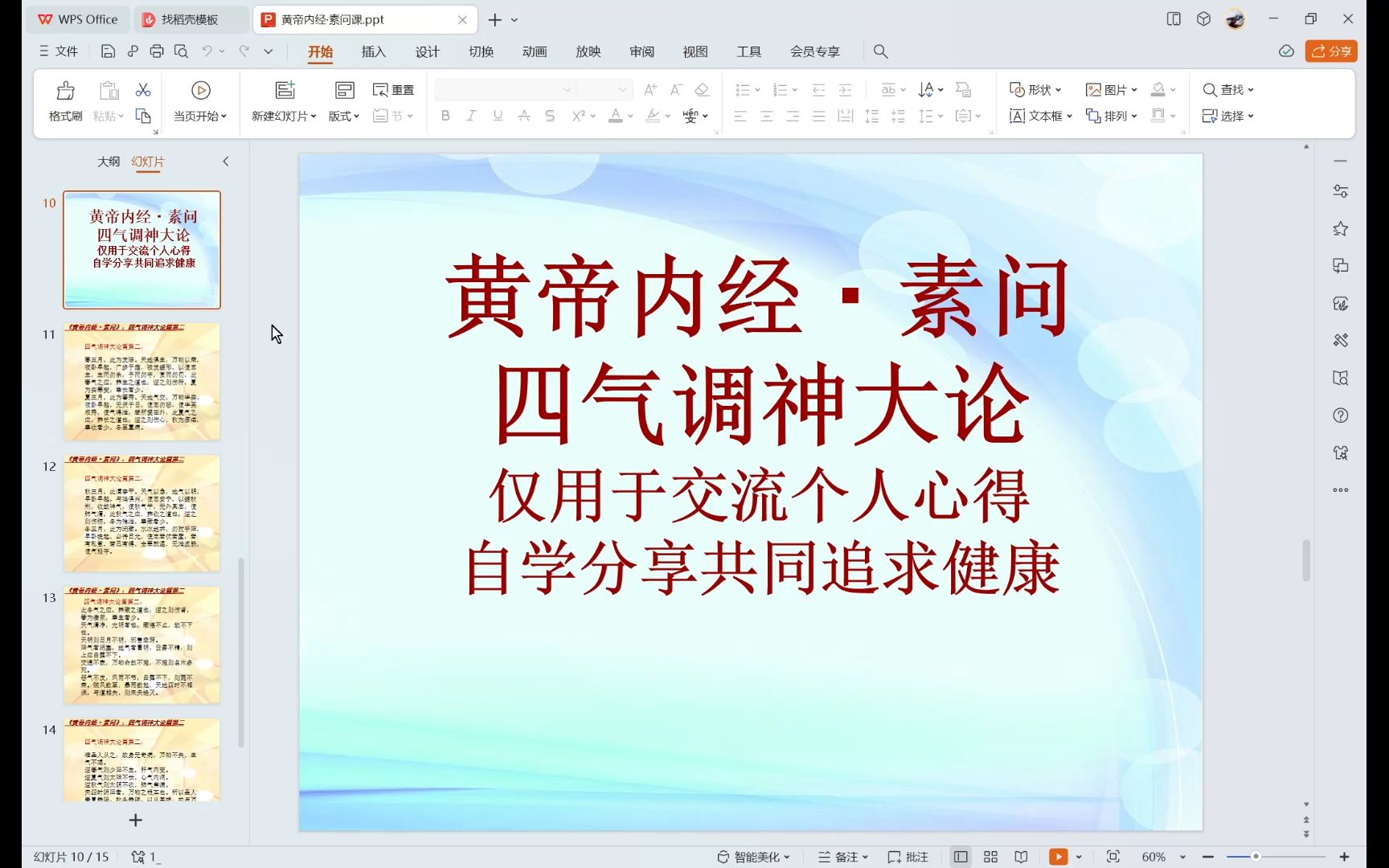
Task: Switch to slide sorter grid view
Action: (x=990, y=857)
